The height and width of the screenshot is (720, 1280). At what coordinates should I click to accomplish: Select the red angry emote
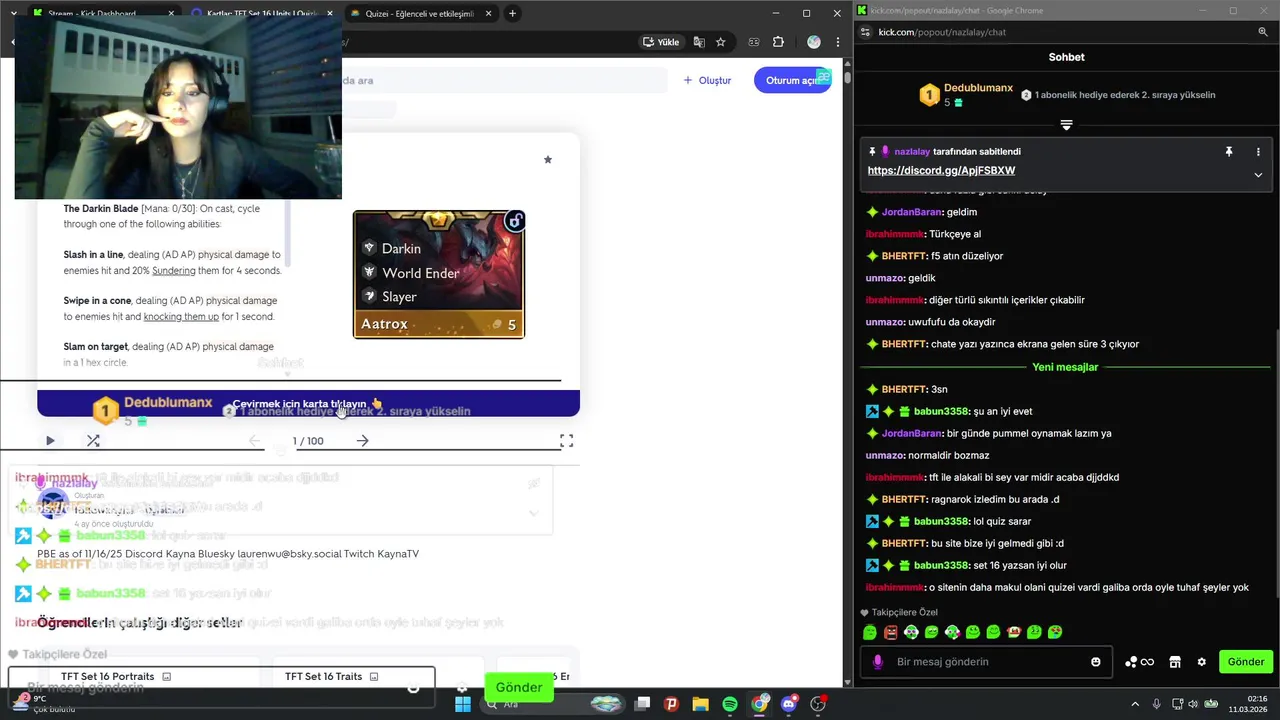click(x=890, y=632)
